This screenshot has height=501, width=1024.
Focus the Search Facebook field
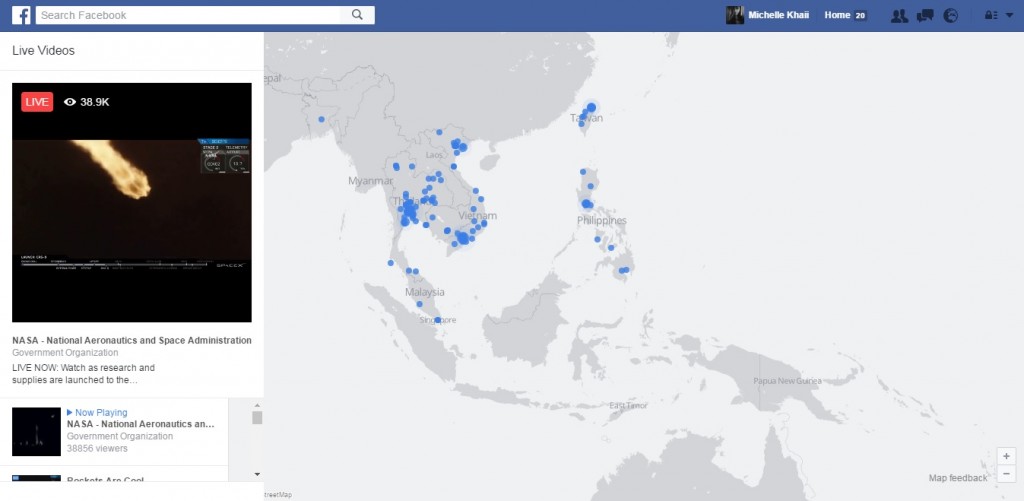pyautogui.click(x=188, y=15)
